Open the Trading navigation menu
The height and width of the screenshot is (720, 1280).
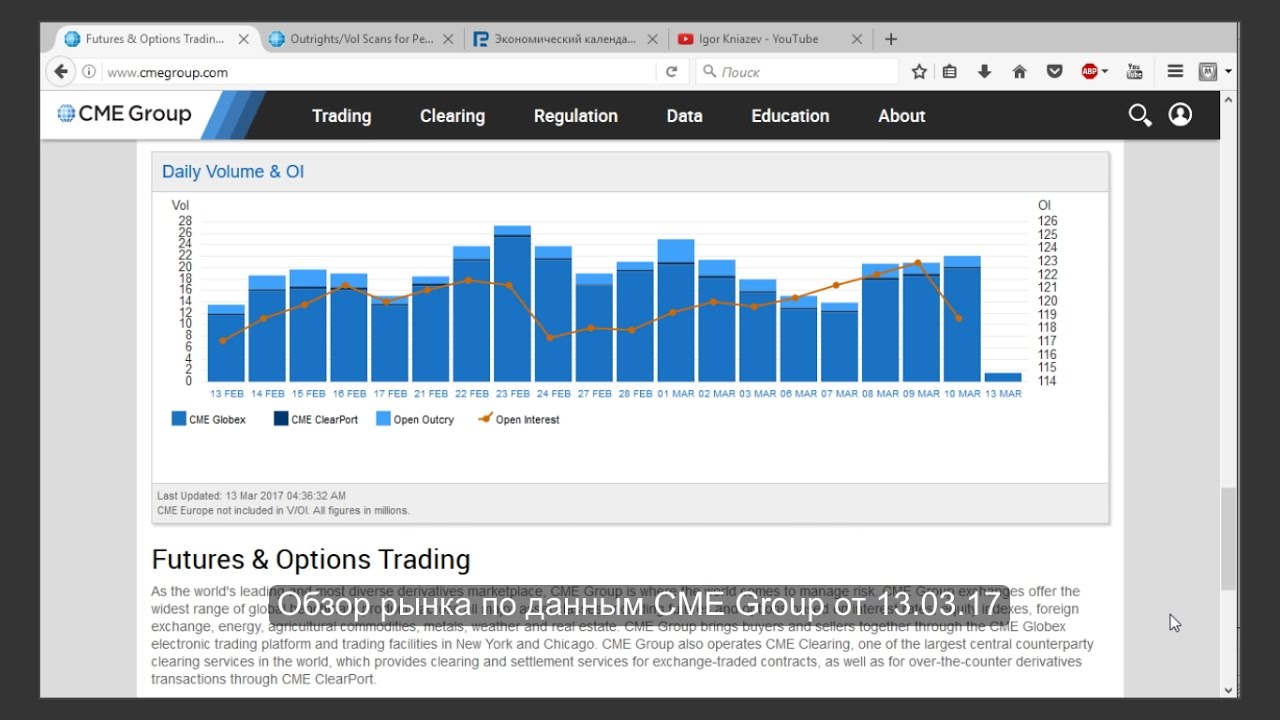[341, 116]
